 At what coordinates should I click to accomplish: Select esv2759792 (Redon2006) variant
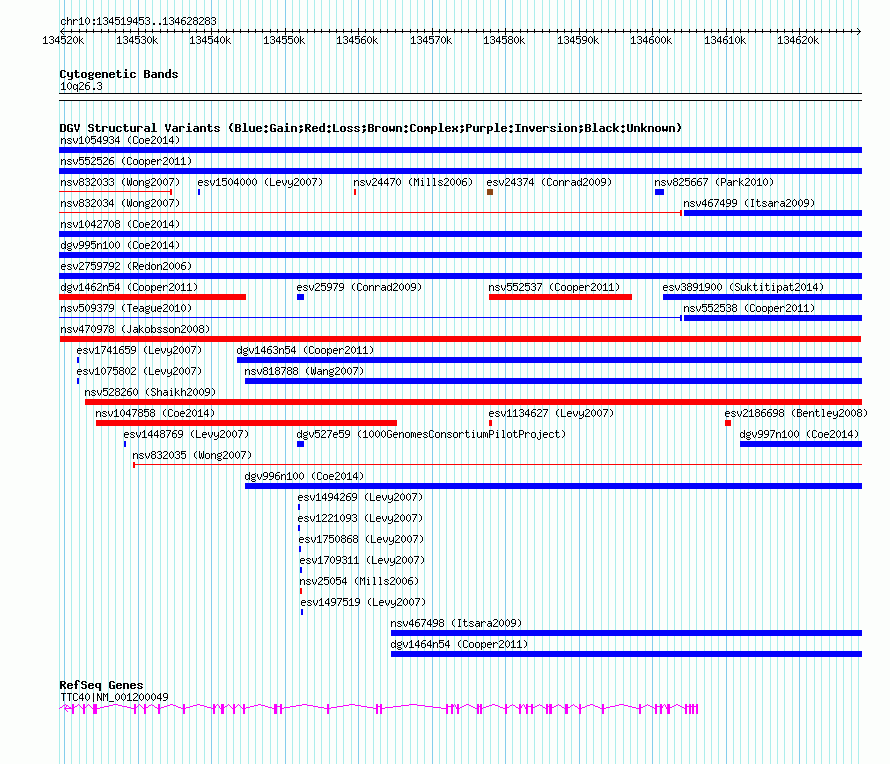click(126, 266)
